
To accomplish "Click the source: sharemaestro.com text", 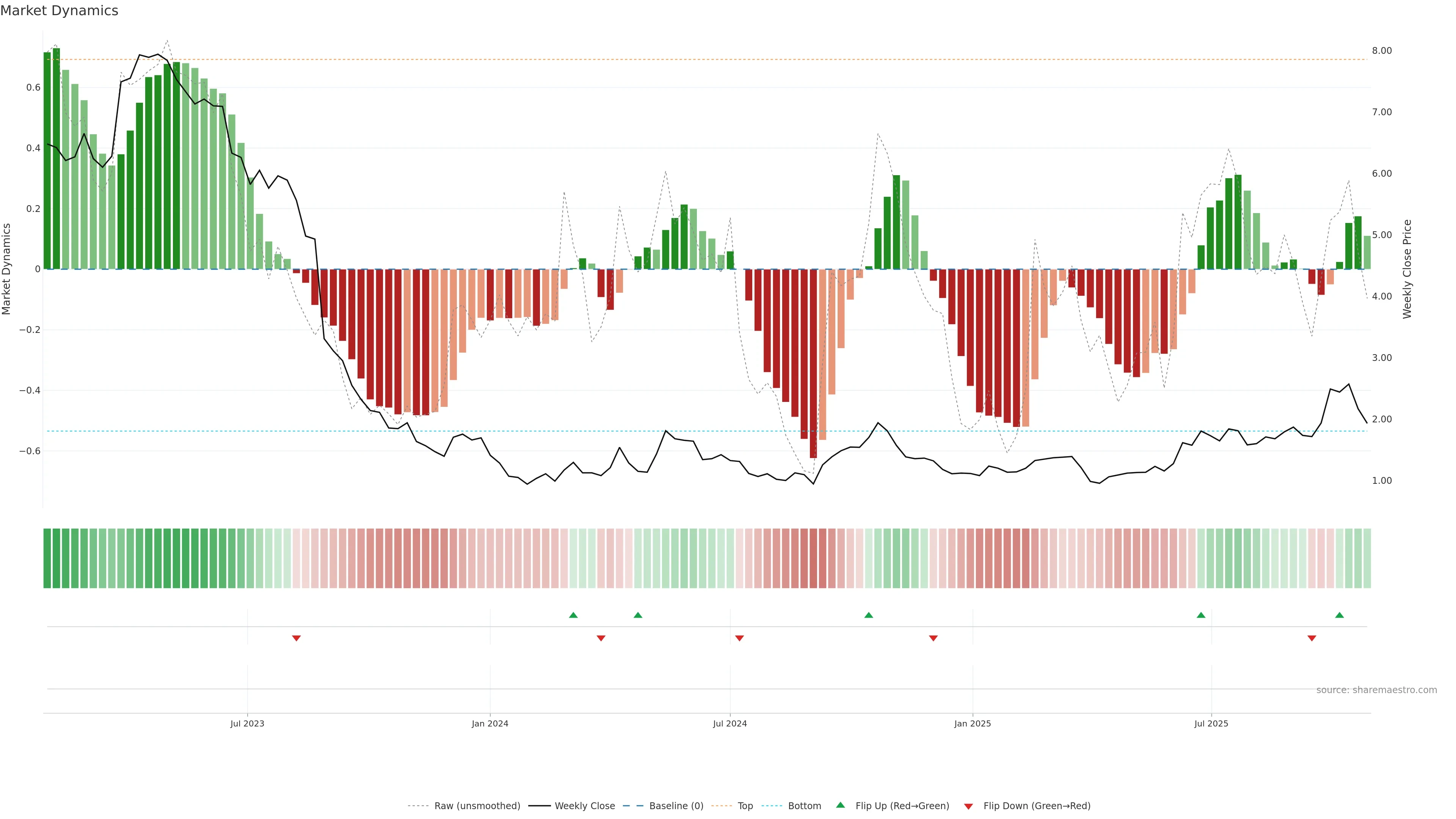I will [1376, 690].
